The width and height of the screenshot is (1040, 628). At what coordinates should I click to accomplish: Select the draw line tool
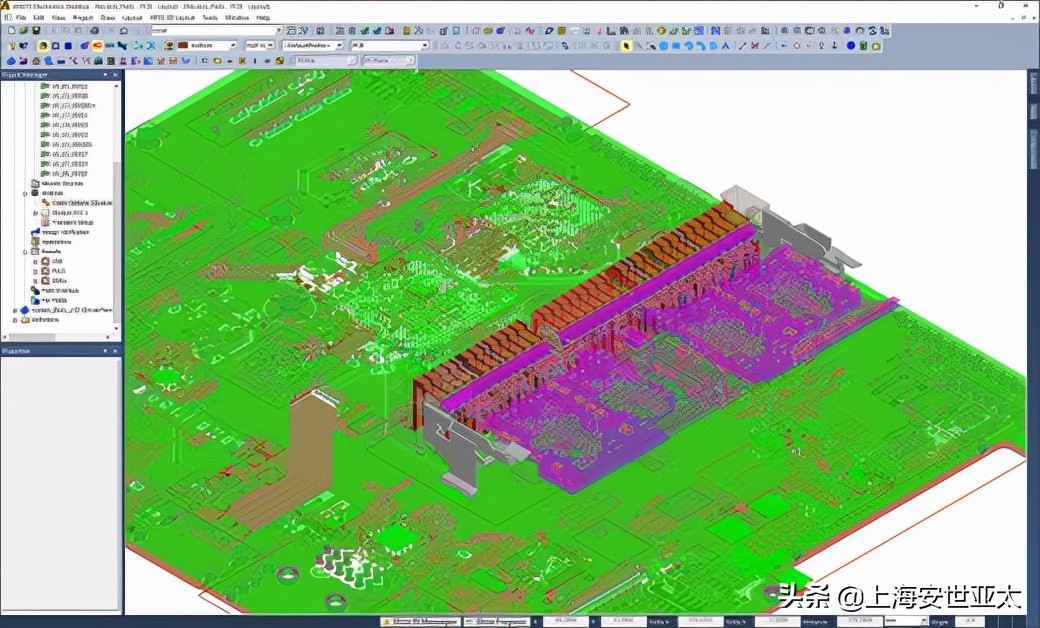(741, 46)
